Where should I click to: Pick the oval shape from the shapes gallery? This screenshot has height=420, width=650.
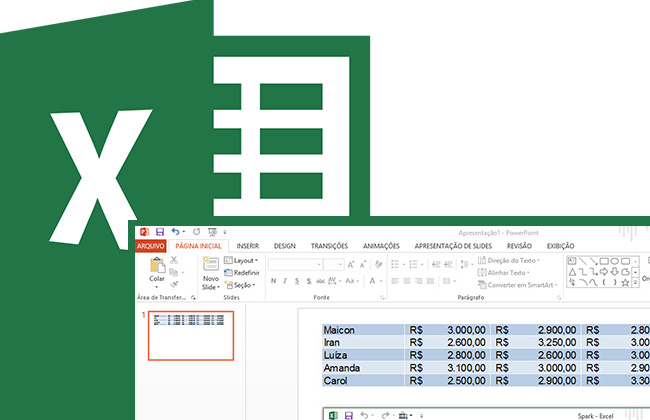pos(615,261)
